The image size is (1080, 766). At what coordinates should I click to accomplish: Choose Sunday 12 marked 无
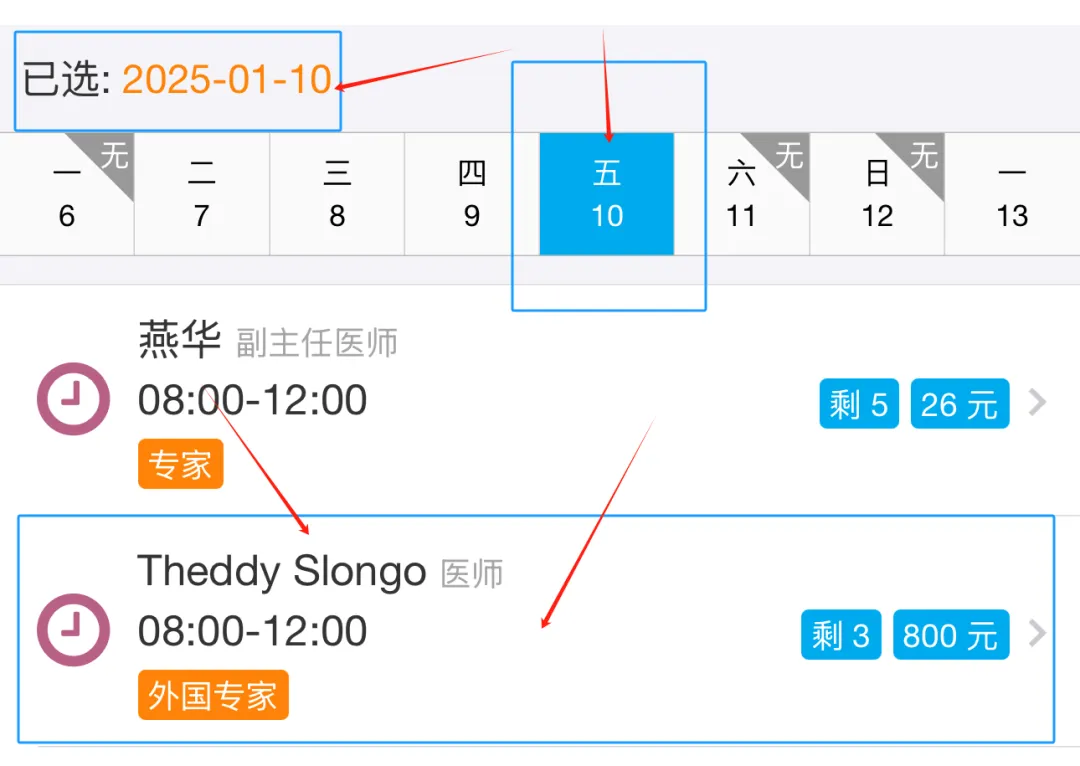877,194
